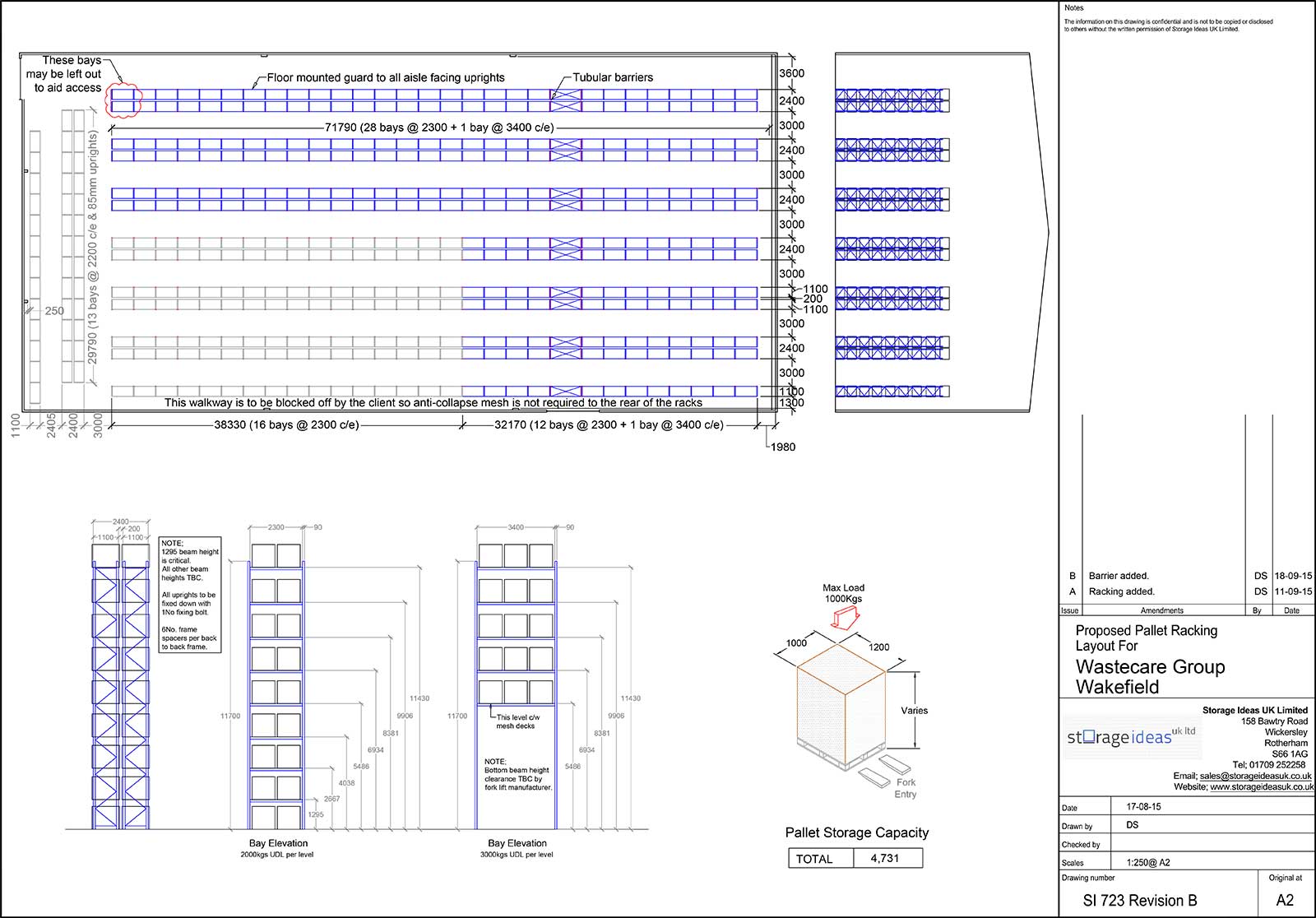
Task: Select the Storage Ideas UK Ltd logo
Action: tap(1132, 736)
